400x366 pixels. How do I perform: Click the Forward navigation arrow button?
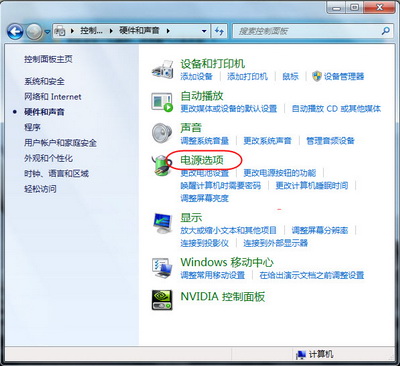pos(34,32)
